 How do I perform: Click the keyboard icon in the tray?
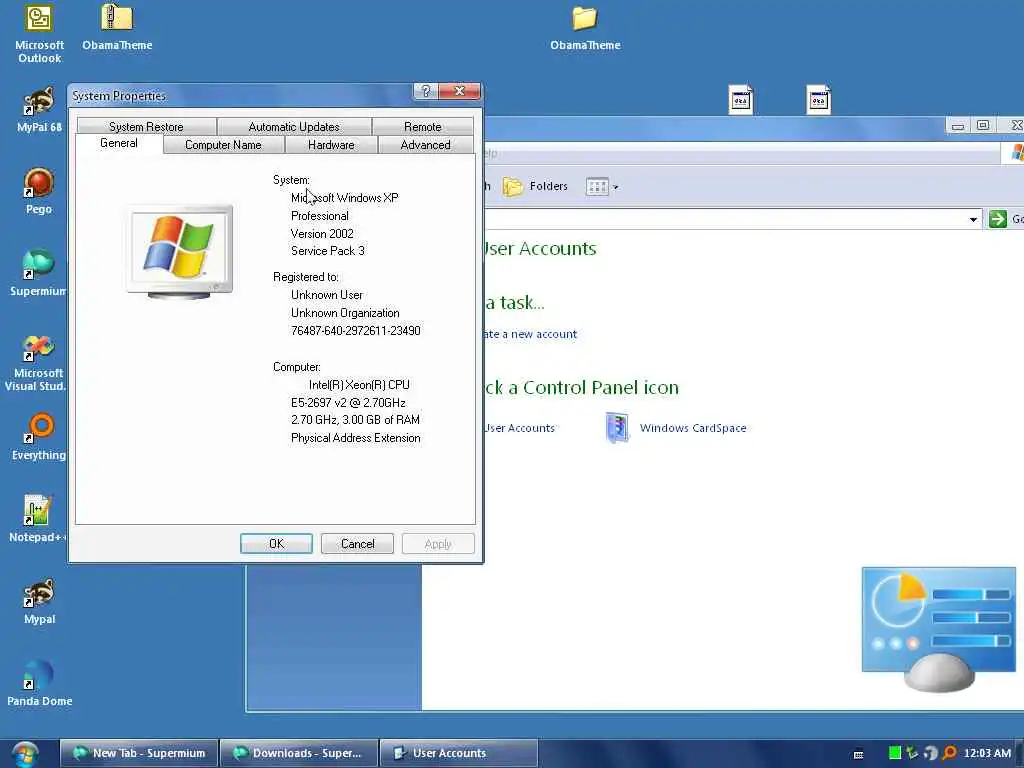[858, 754]
